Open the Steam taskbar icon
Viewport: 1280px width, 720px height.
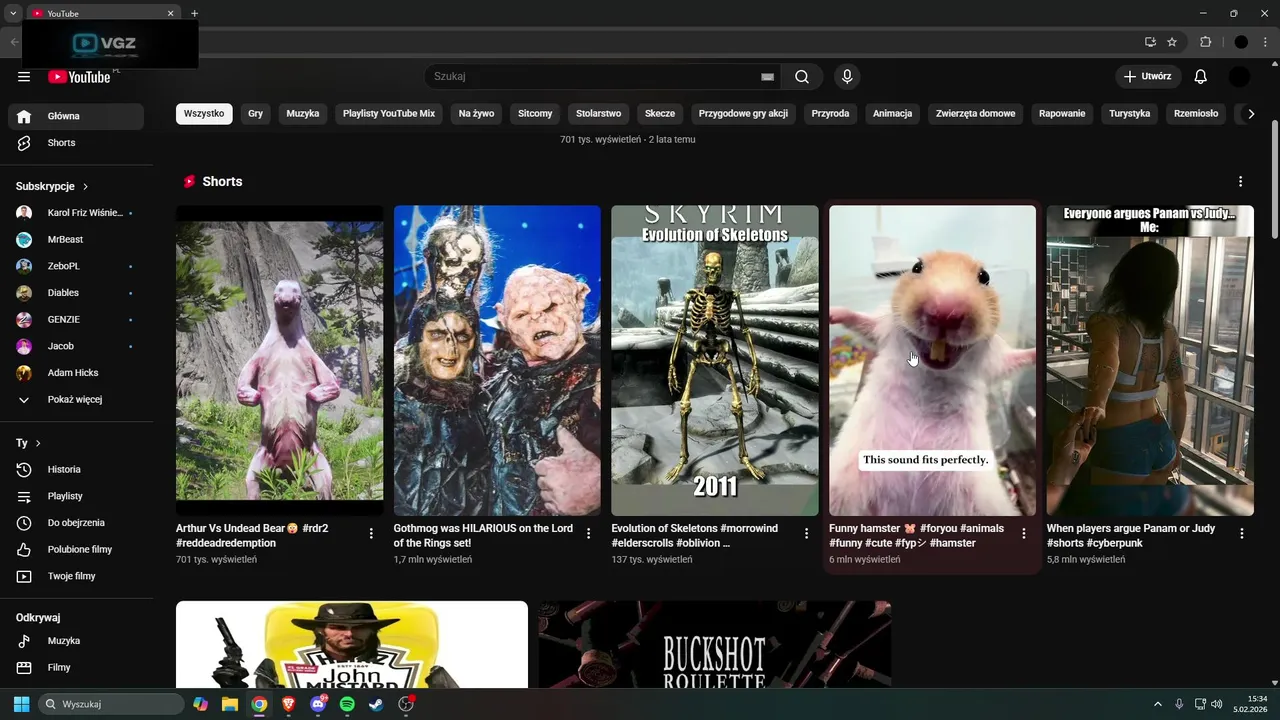pos(376,704)
